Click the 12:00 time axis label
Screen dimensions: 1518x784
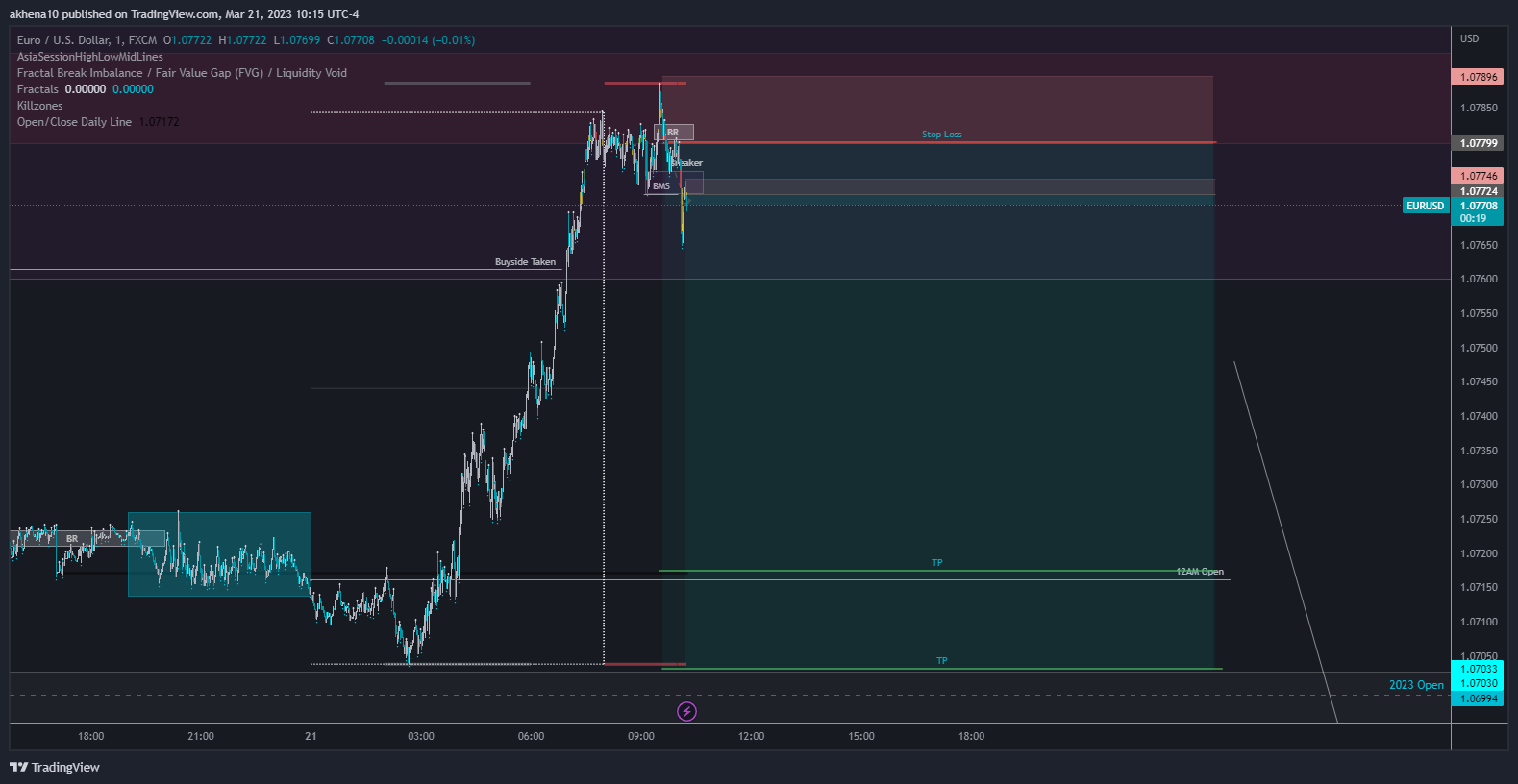click(x=752, y=736)
